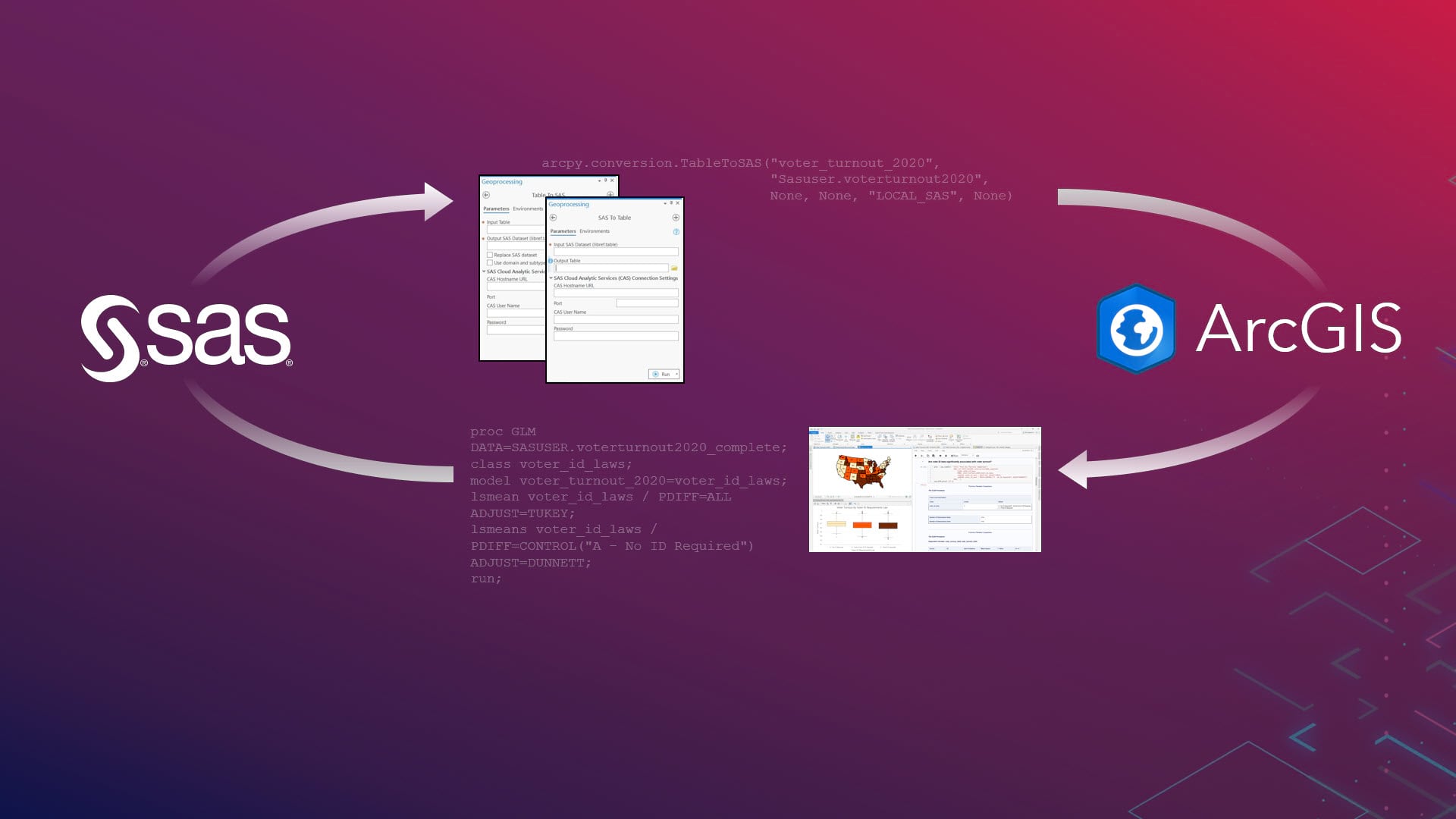Switch to Environments tab in SAS To Table
This screenshot has width=1456, height=819.
pos(594,231)
